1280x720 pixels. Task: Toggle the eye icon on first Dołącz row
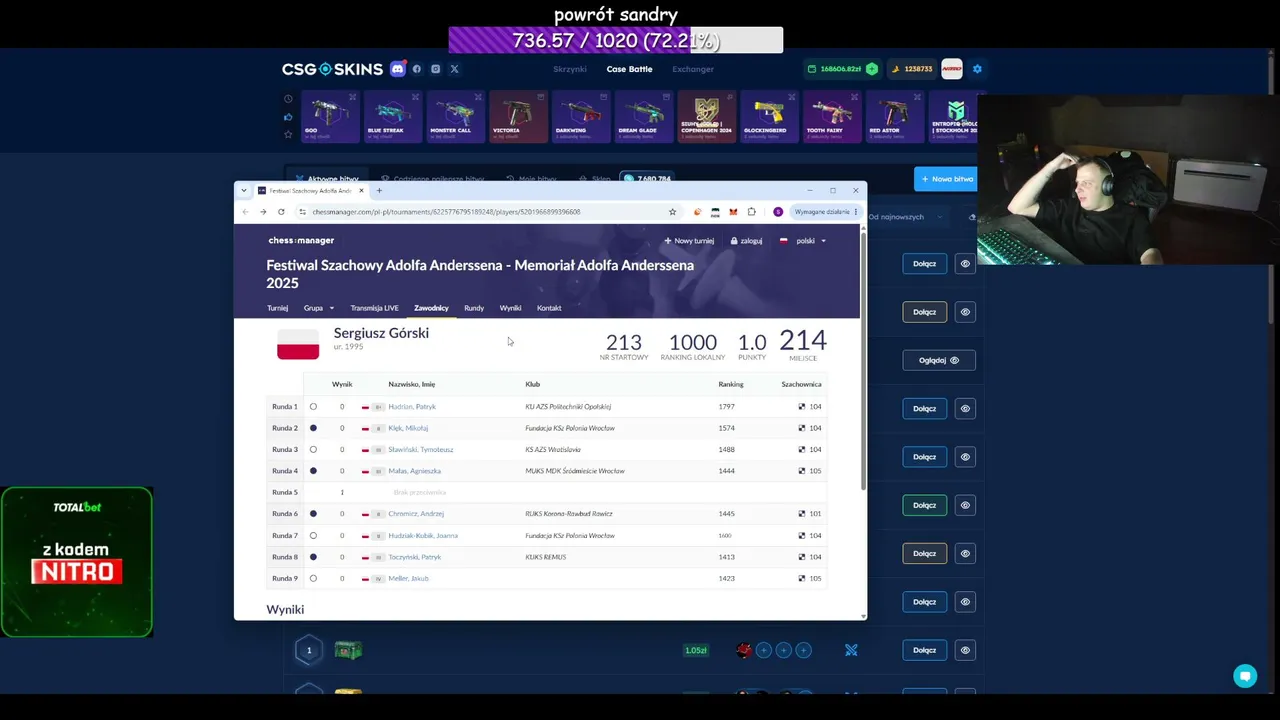pyautogui.click(x=965, y=264)
